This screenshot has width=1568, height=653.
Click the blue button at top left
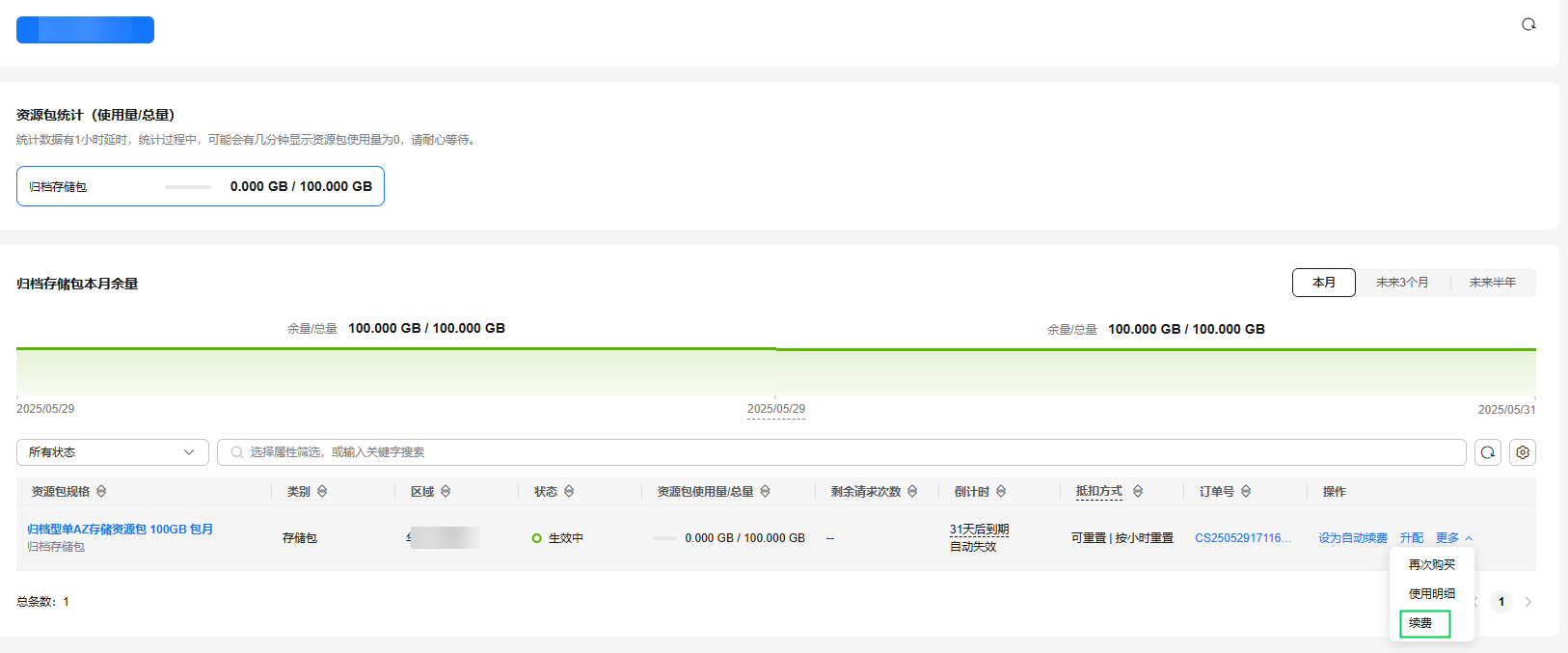click(x=85, y=30)
